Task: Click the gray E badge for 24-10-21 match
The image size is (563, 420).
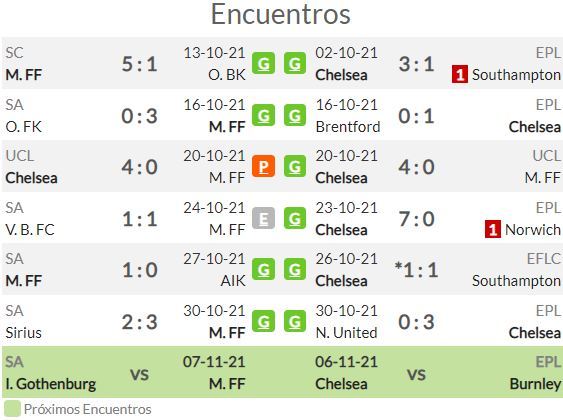Action: point(263,218)
